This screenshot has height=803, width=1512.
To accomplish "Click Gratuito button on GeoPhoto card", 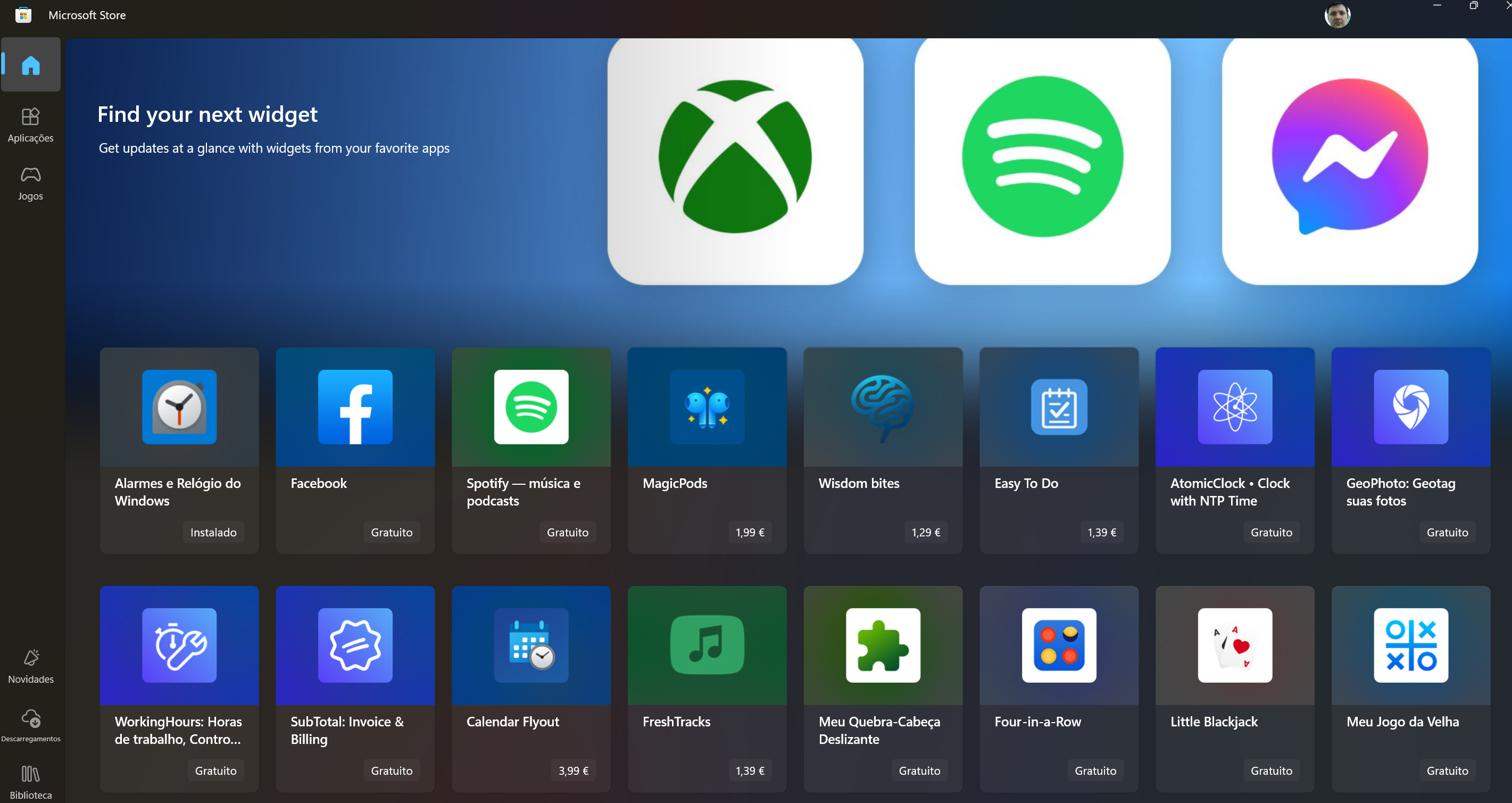I will pos(1448,532).
